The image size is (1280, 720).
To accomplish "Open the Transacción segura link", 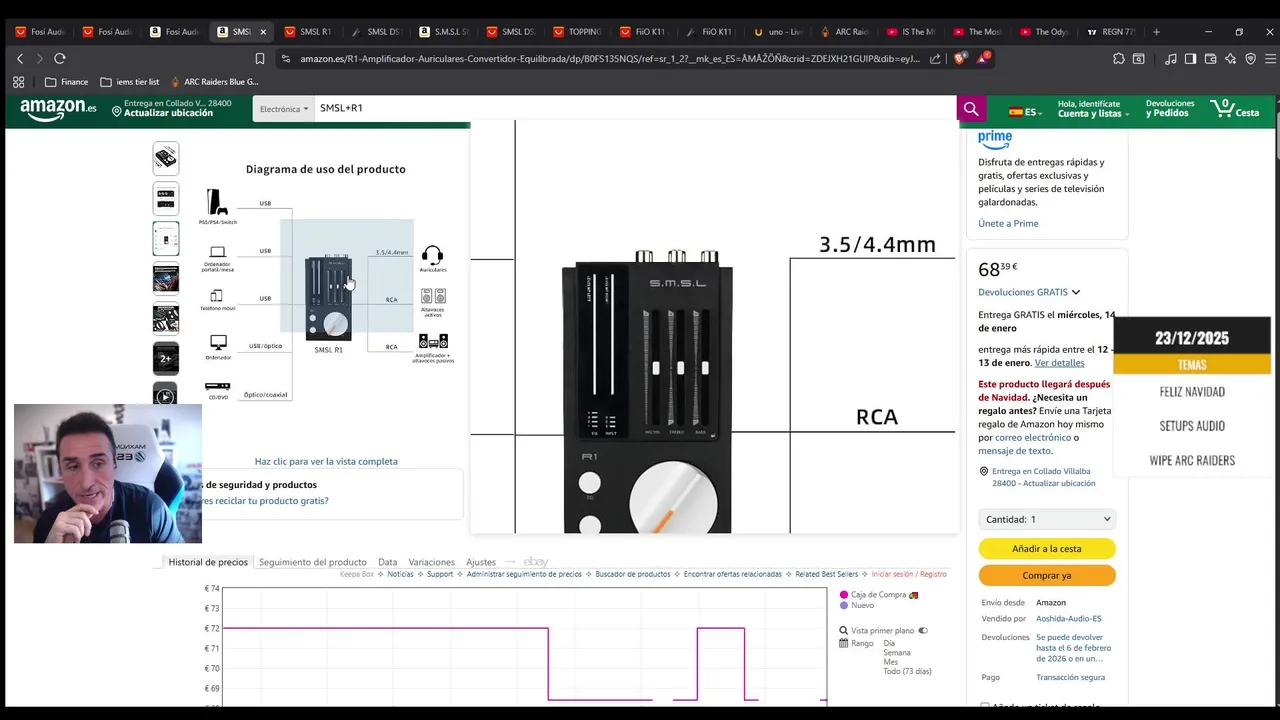I will pyautogui.click(x=1070, y=677).
